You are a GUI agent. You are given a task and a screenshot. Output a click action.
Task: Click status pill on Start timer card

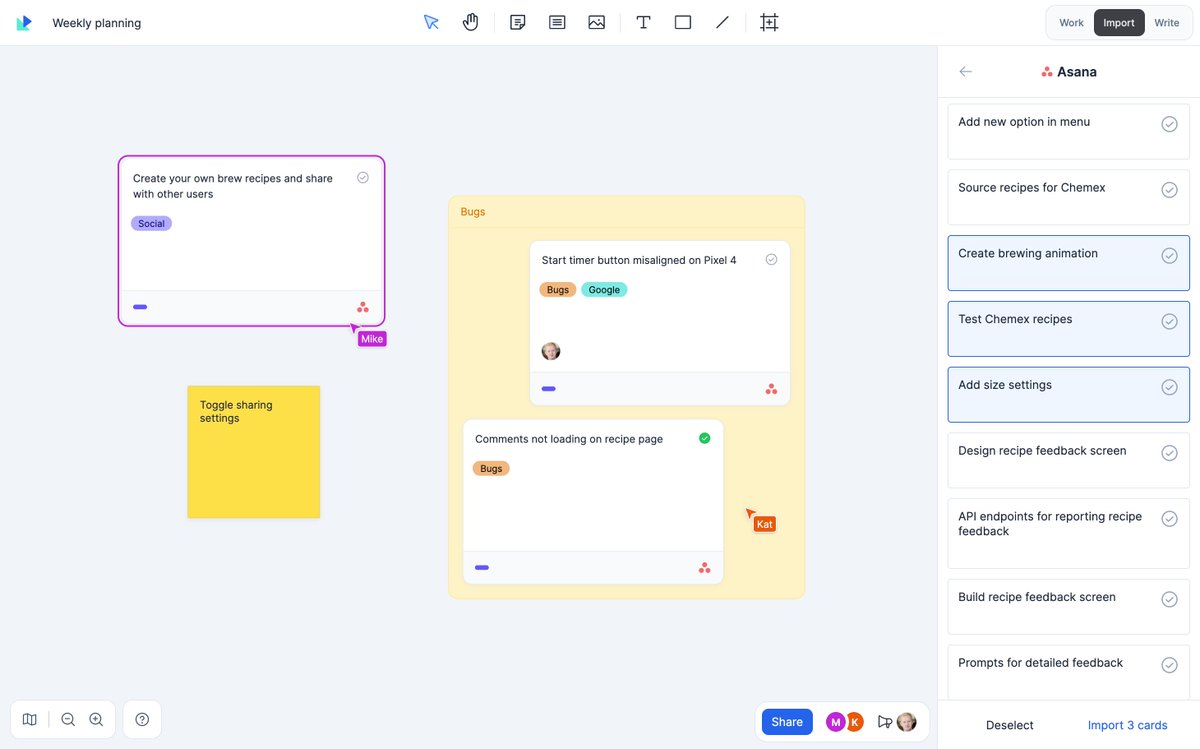pos(548,389)
